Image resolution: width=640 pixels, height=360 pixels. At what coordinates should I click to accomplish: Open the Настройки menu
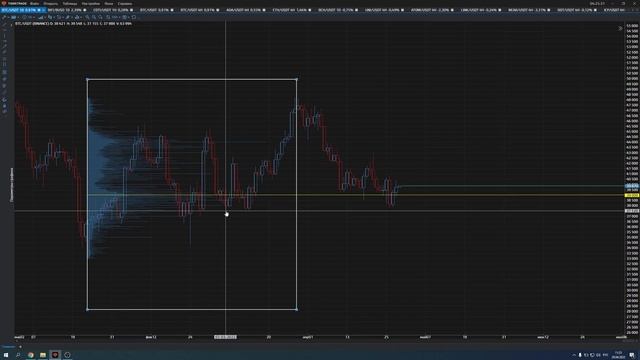(x=91, y=4)
